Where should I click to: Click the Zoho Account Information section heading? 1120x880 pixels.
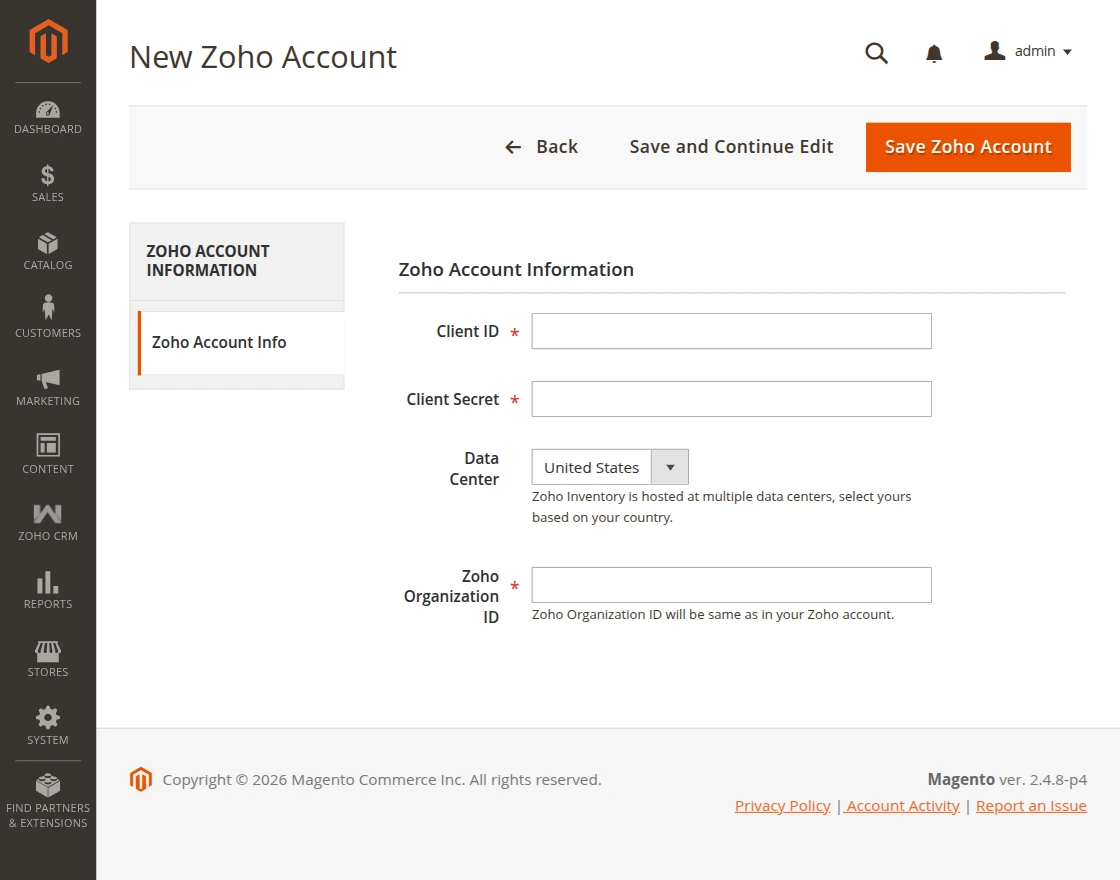pos(516,269)
